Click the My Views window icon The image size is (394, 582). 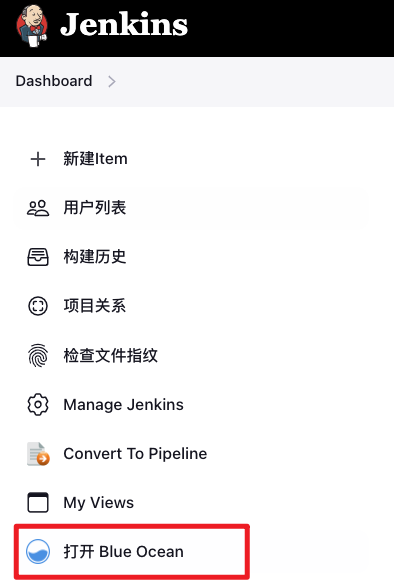pos(38,503)
